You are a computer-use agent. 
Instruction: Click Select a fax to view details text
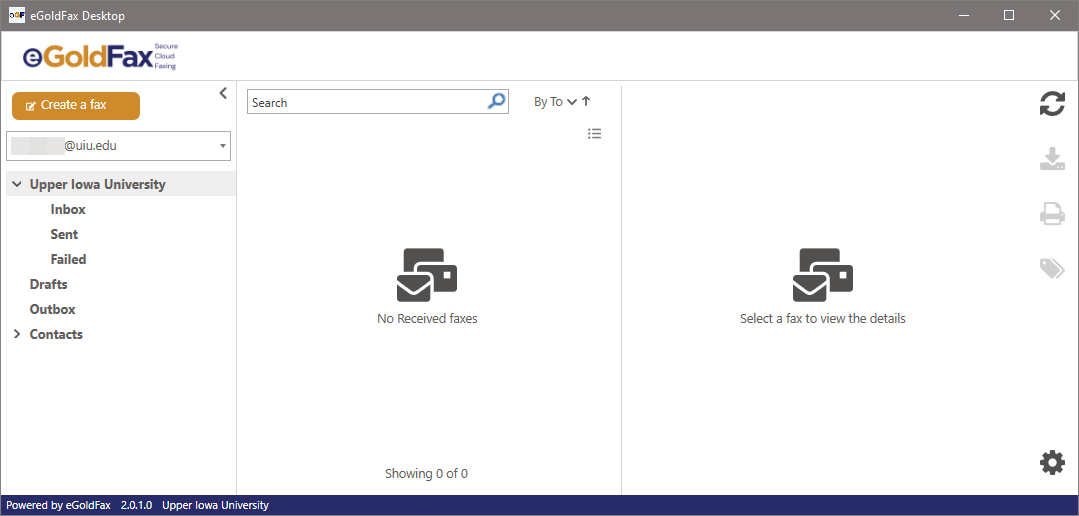click(822, 319)
